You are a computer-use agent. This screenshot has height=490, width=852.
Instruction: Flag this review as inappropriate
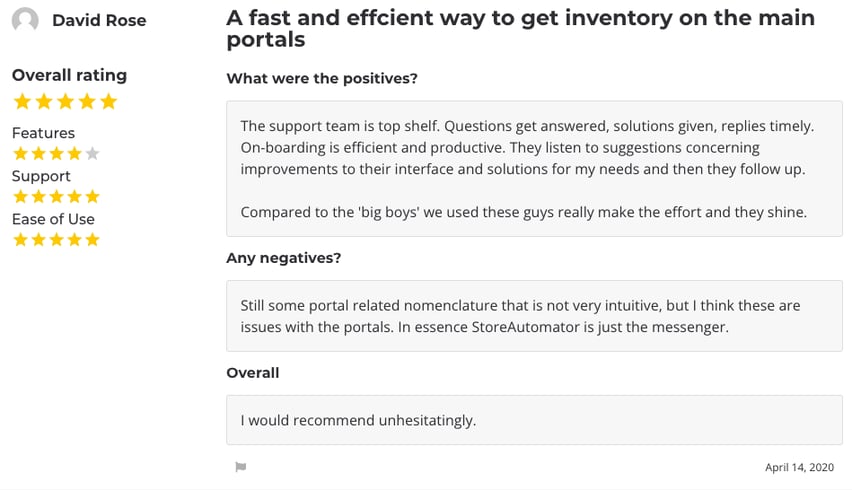pos(241,467)
